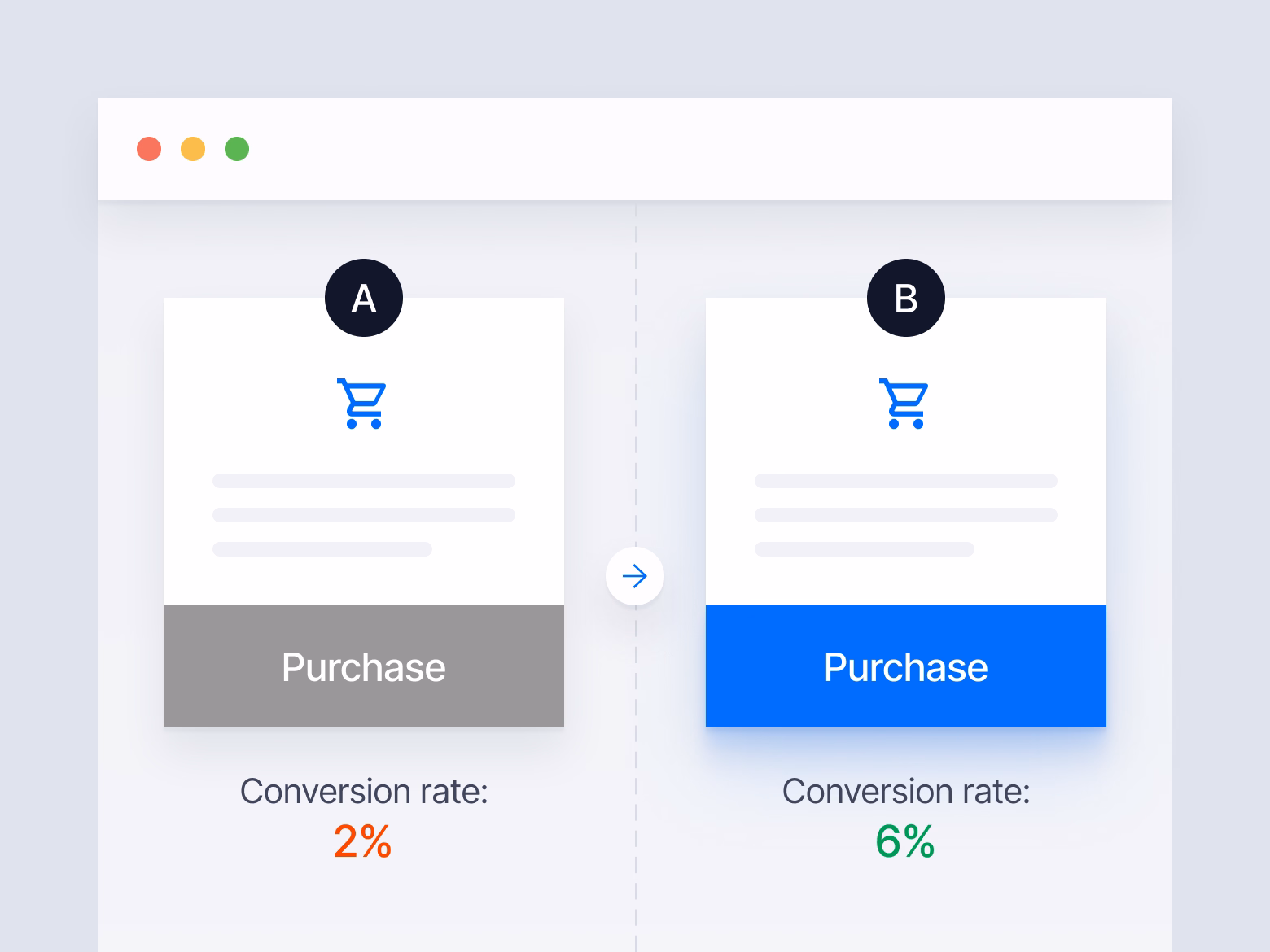The image size is (1270, 952).
Task: Click the red window dot
Action: coord(149,149)
